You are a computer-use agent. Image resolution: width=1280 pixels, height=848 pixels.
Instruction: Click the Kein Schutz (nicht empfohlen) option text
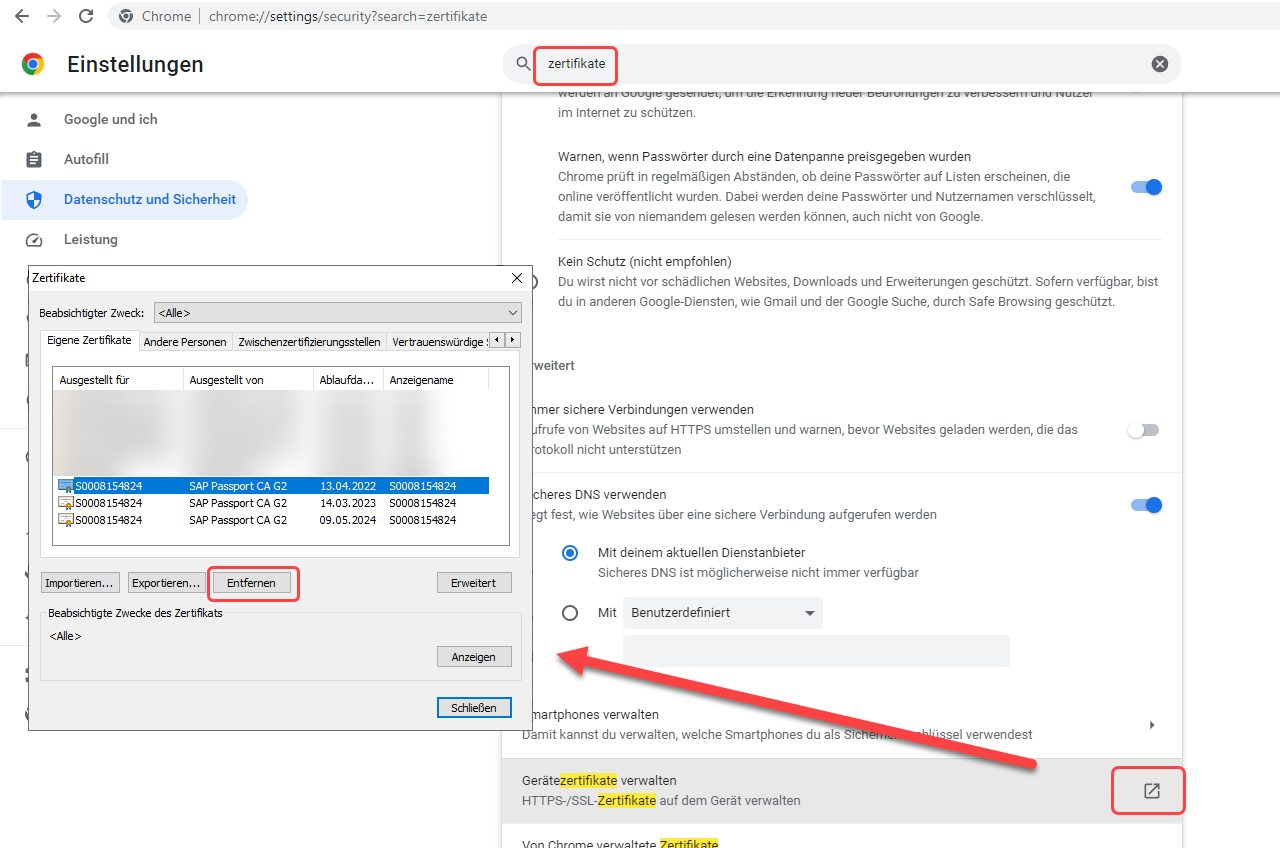(x=645, y=262)
